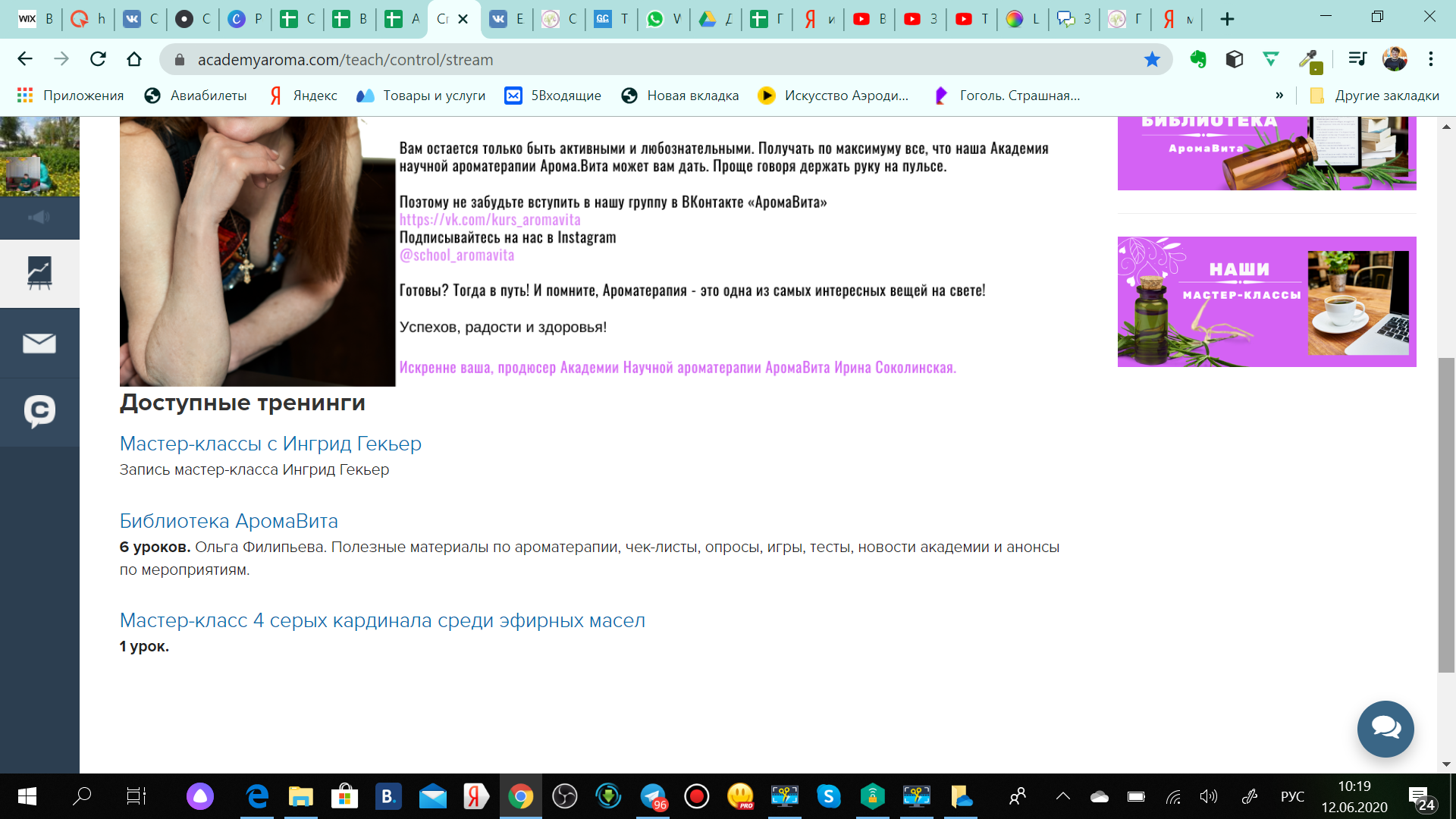Open the @school_aromavita Instagram link
The width and height of the screenshot is (1456, 819).
457,256
